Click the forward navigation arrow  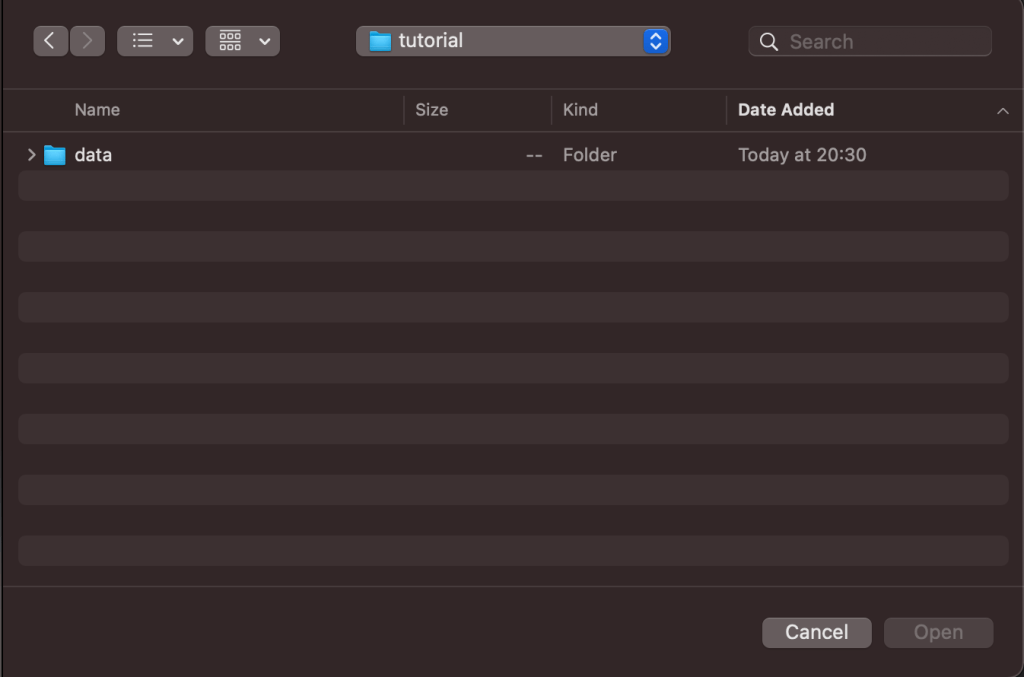coord(87,41)
